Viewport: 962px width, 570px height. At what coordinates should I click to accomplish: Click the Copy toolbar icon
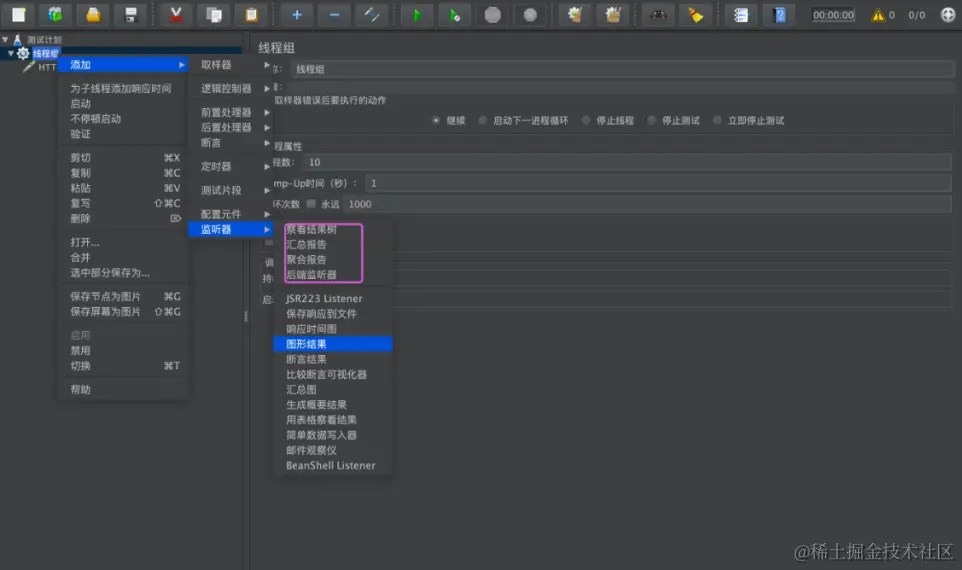click(214, 15)
